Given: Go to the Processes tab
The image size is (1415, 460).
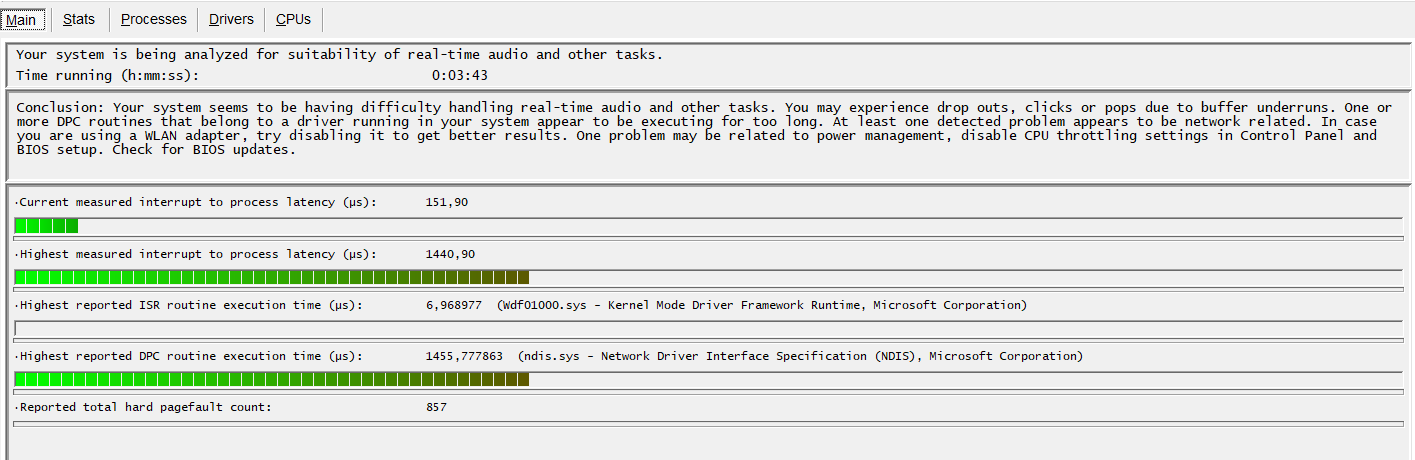Looking at the screenshot, I should pos(154,19).
